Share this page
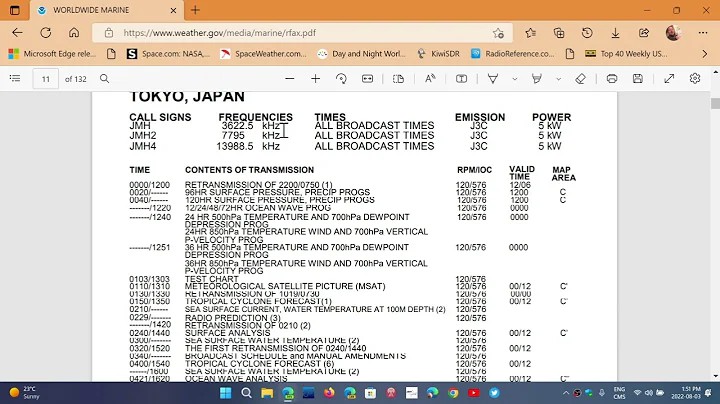Screen dimensions: 720x404 (x=644, y=33)
